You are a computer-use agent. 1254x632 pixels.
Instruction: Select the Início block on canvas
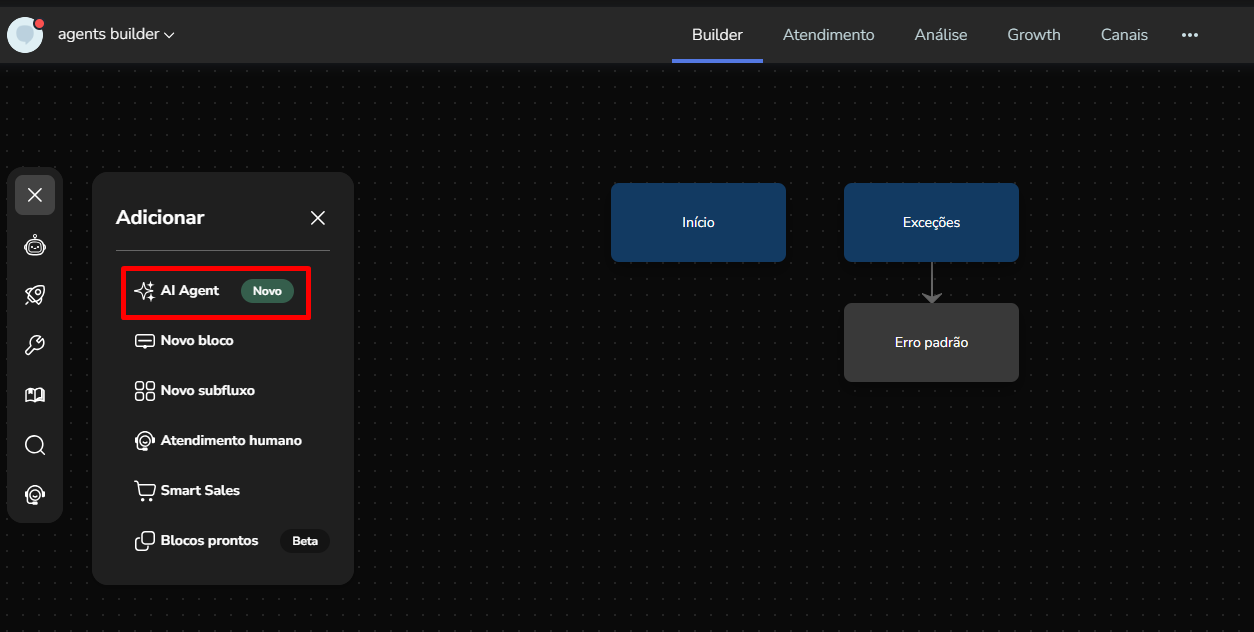pos(698,222)
